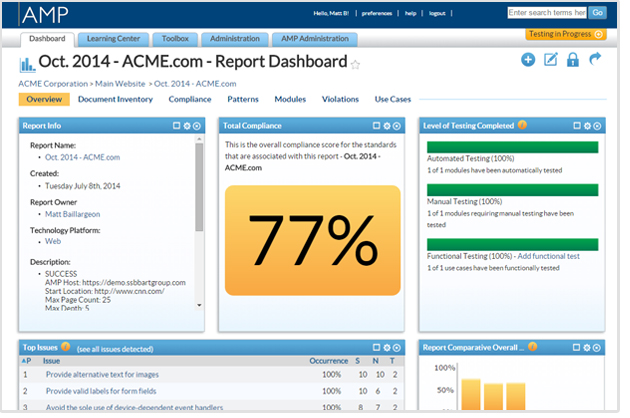
Task: Click the share arrow icon
Action: tap(595, 59)
